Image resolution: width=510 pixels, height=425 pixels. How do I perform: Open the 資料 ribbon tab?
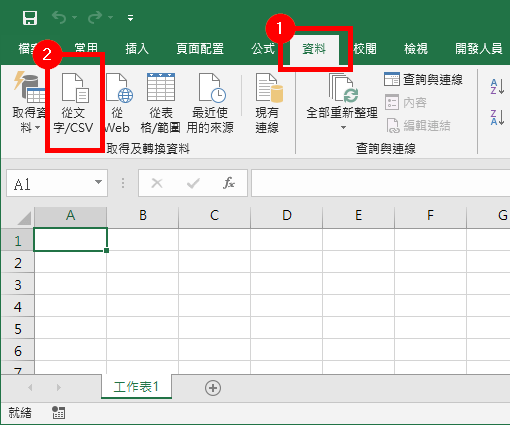314,49
